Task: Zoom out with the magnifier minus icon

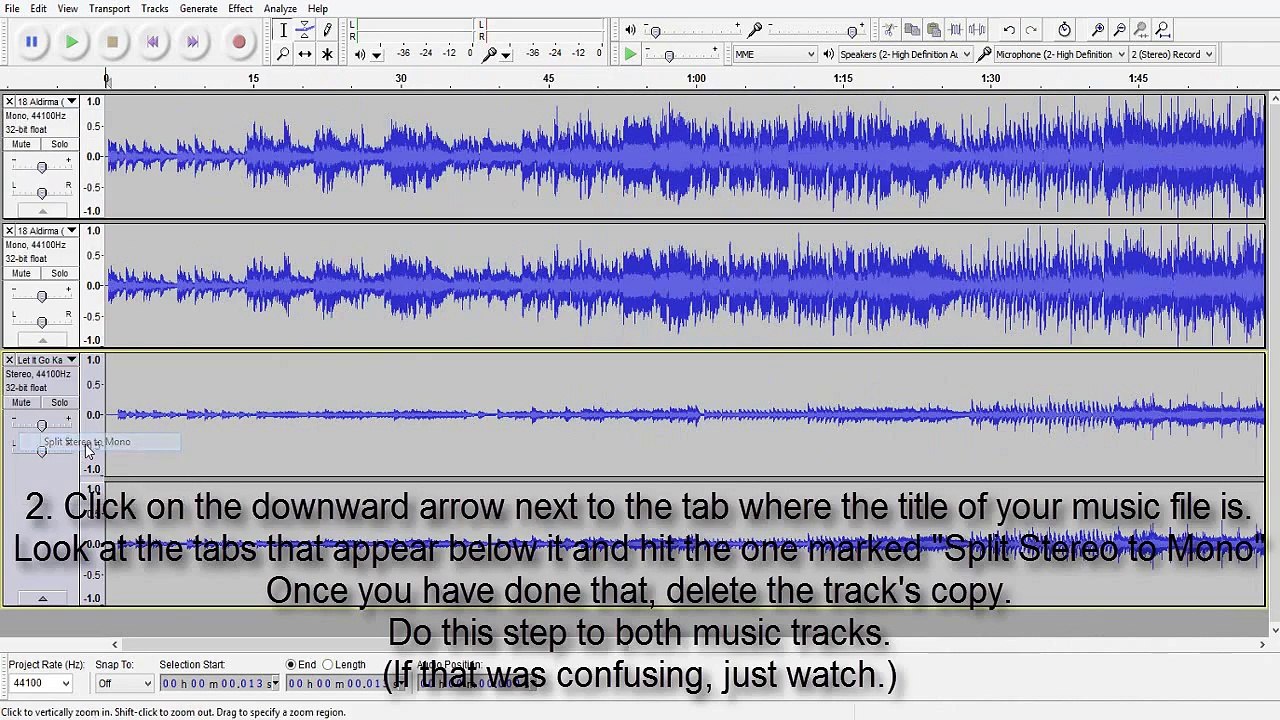Action: tap(1119, 30)
